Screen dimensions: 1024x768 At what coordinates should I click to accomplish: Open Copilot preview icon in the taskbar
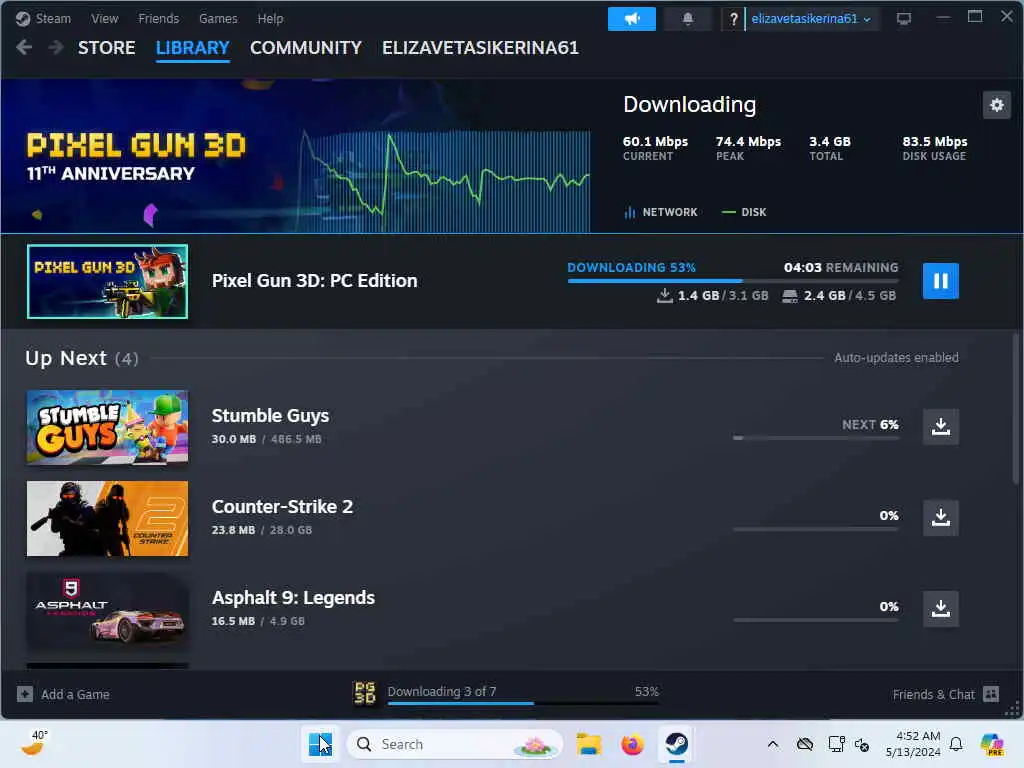(992, 744)
